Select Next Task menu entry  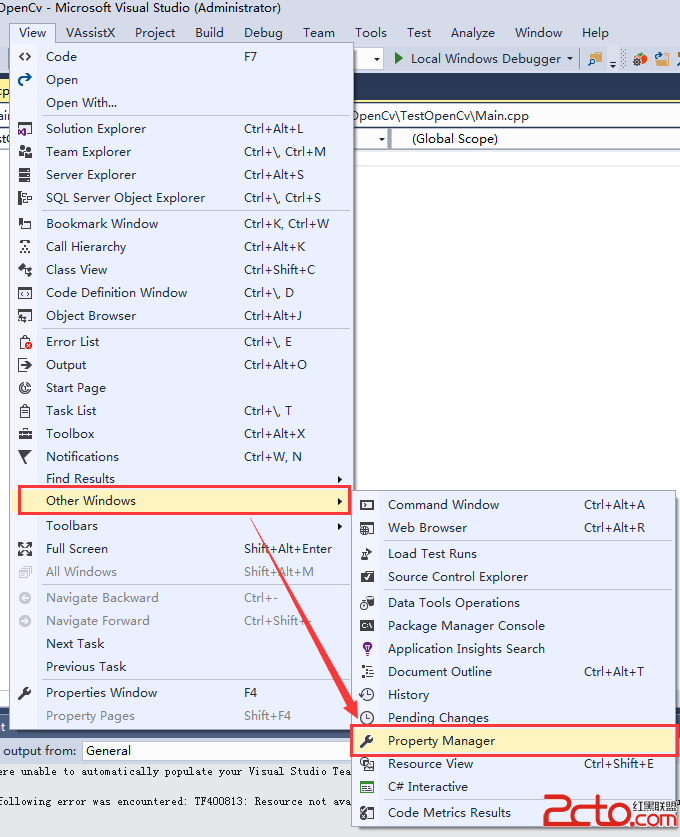(183, 644)
